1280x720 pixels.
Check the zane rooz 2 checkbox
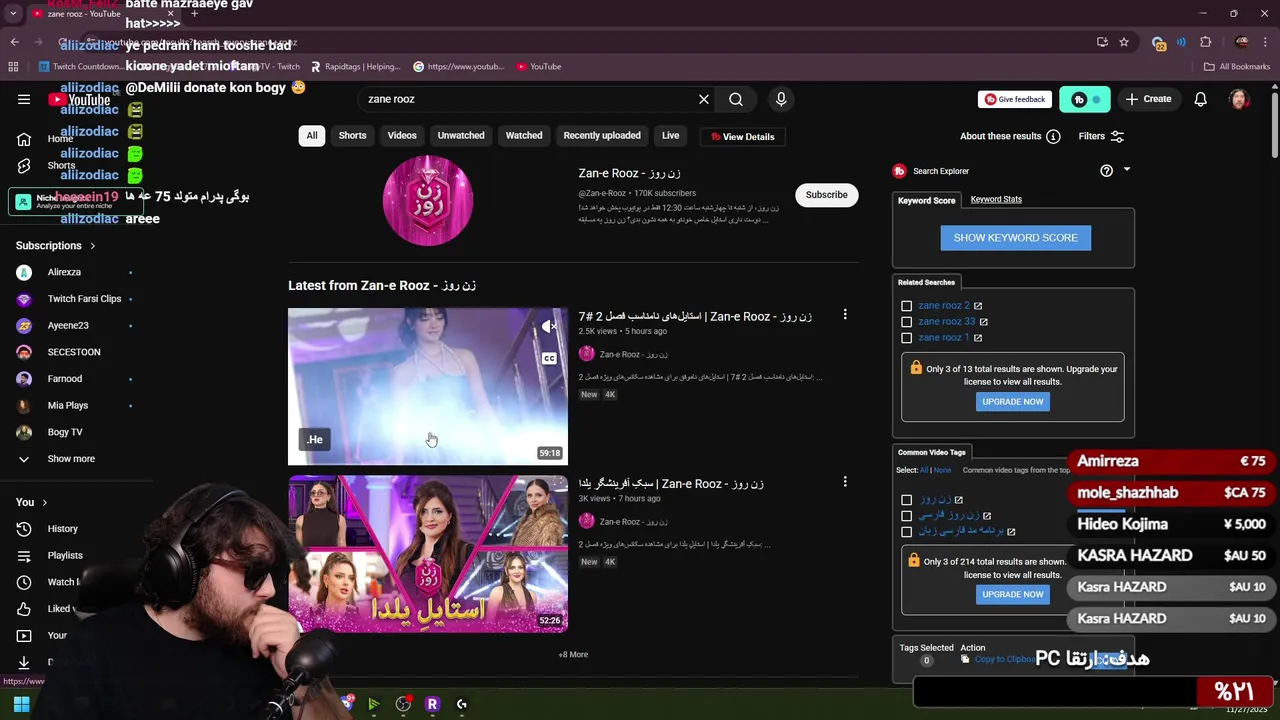tap(907, 306)
